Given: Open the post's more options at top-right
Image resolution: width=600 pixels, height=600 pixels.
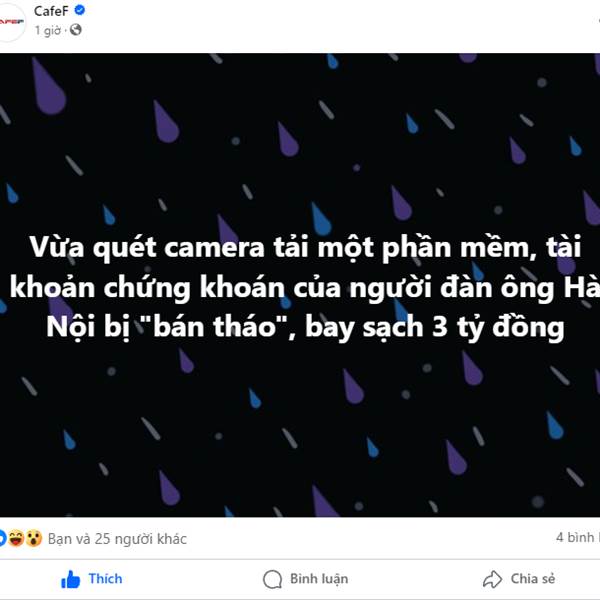Looking at the screenshot, I should tap(597, 20).
